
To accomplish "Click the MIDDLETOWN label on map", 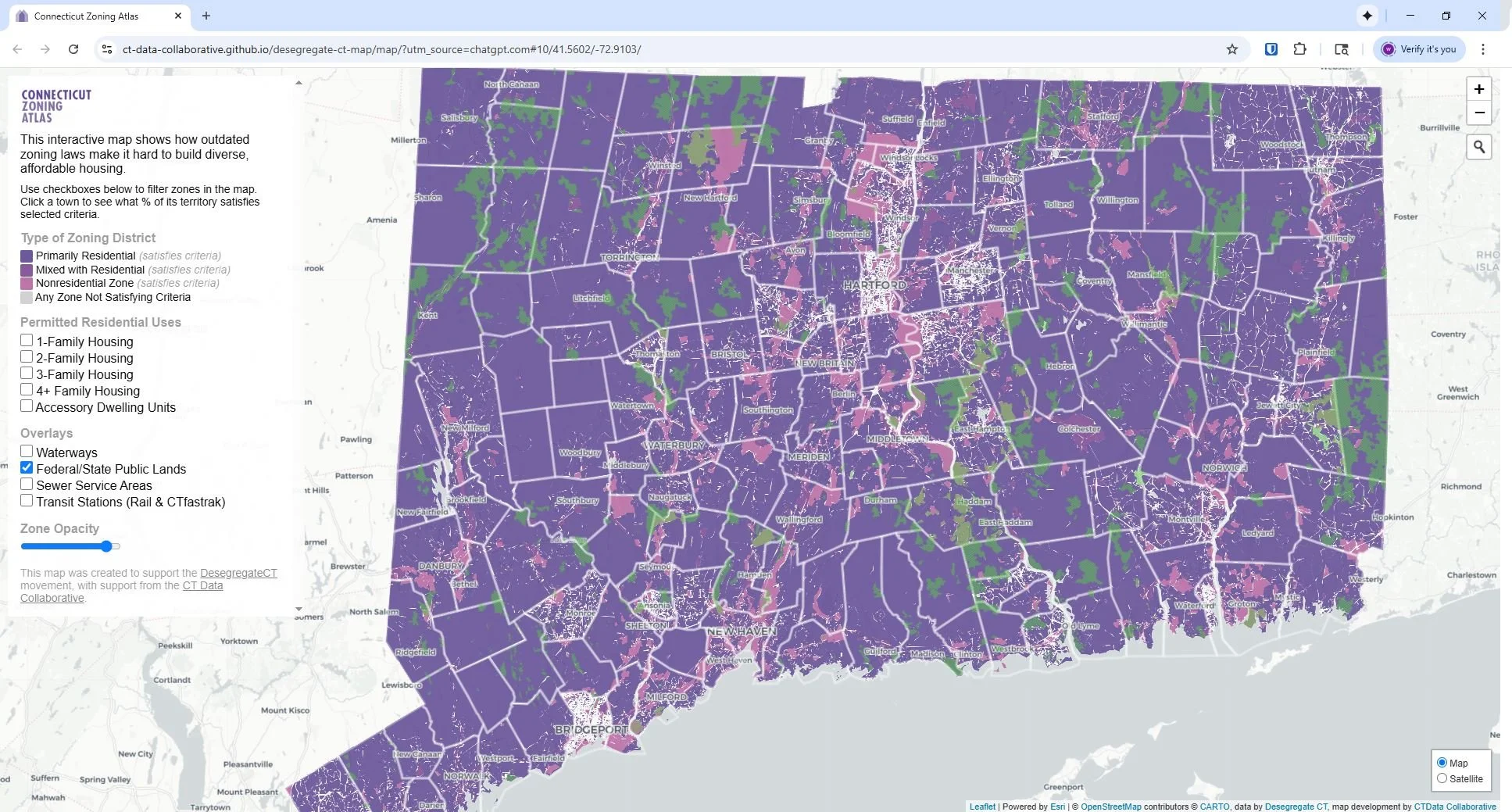I will [896, 439].
